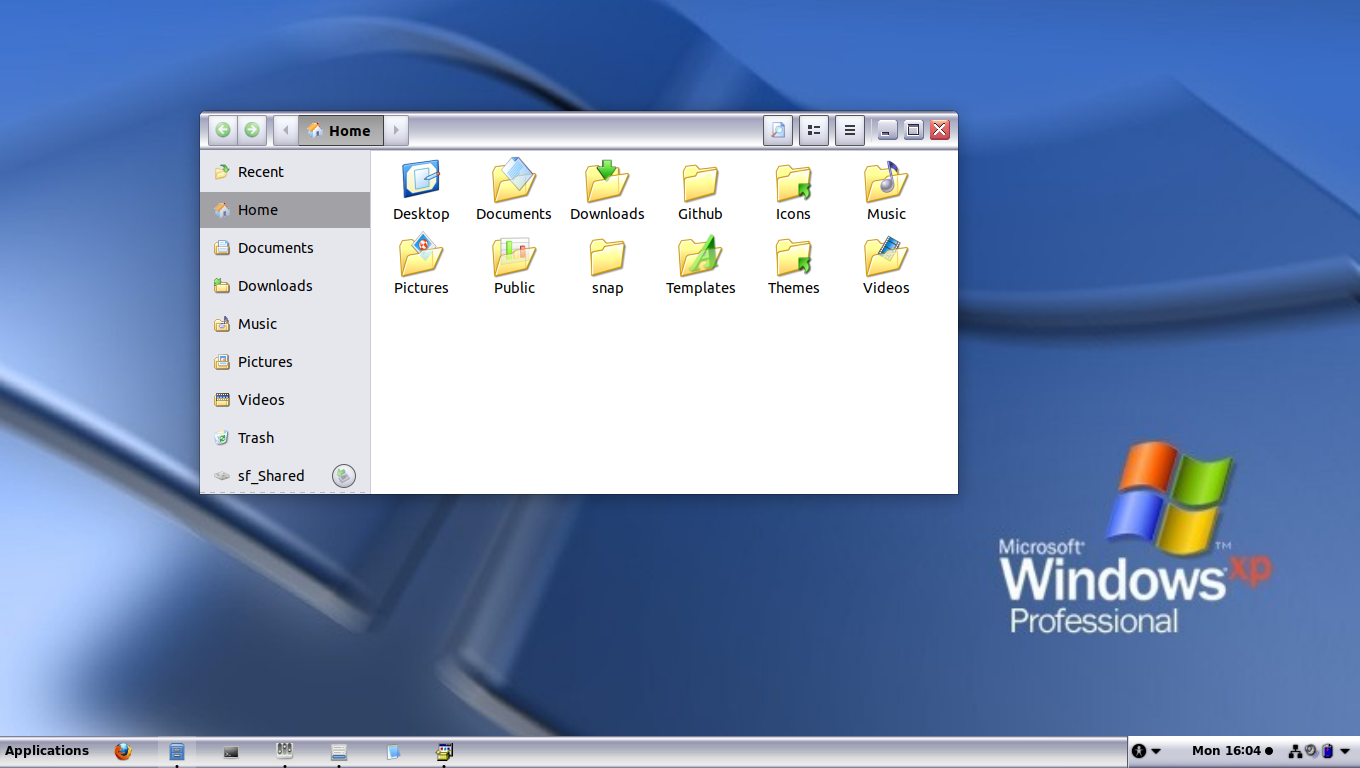Select sf_Shared in the sidebar
Image resolution: width=1360 pixels, height=768 pixels.
point(285,476)
